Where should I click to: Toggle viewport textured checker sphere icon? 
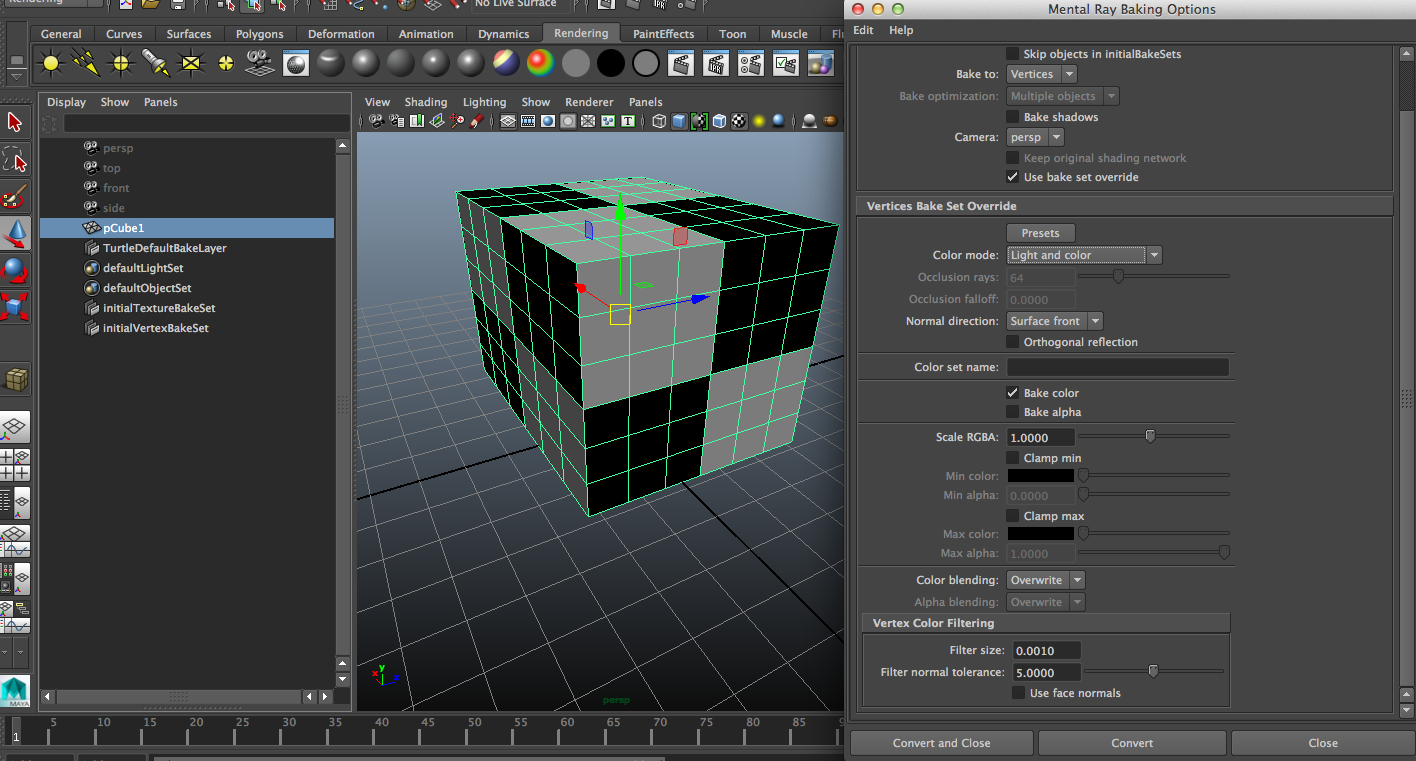point(739,122)
